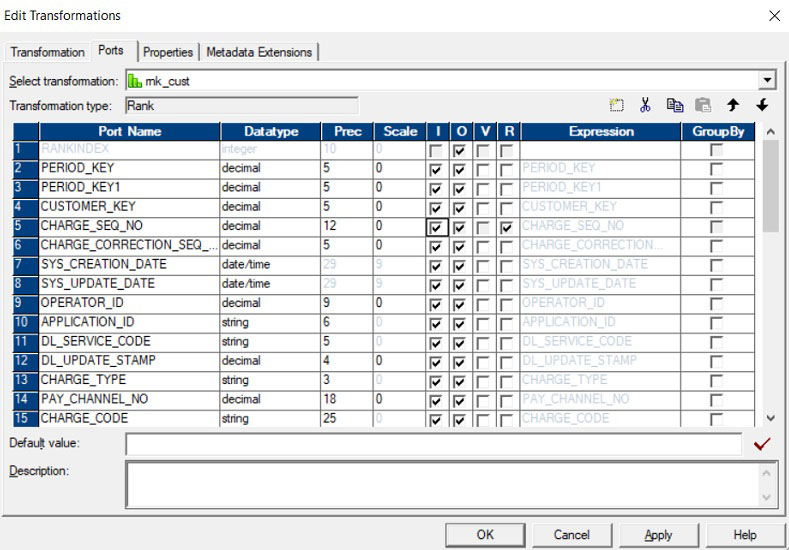
Task: Select the CHARGE_CORRECTION_SEQ port name
Action: click(x=129, y=245)
